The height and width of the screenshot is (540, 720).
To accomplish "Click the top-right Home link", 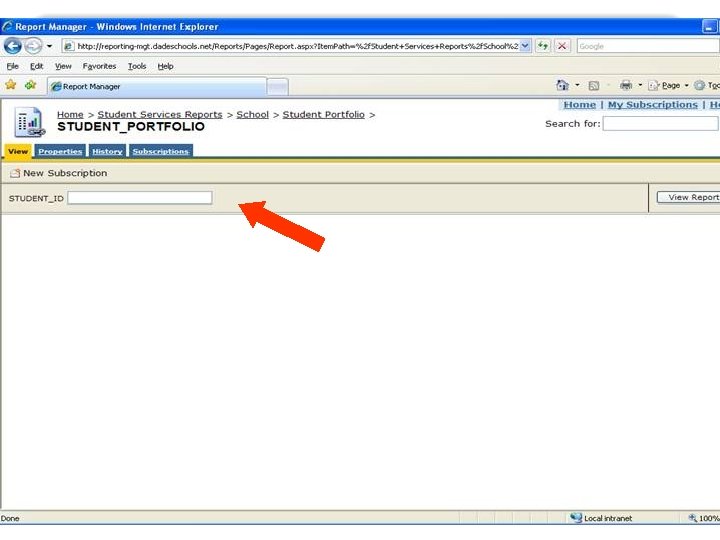I will (x=579, y=105).
